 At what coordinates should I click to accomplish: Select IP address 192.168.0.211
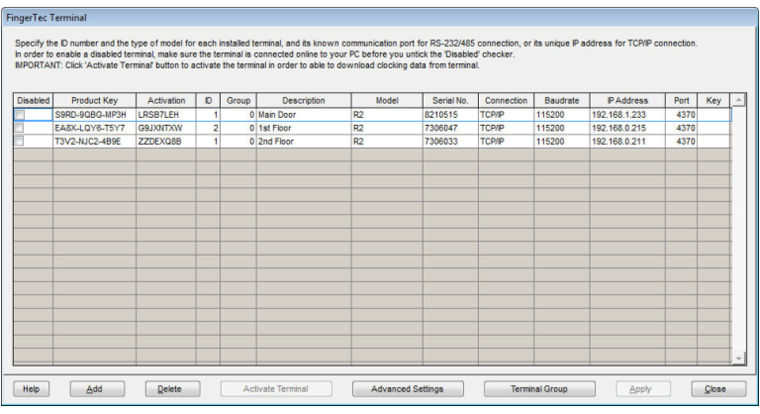click(628, 141)
